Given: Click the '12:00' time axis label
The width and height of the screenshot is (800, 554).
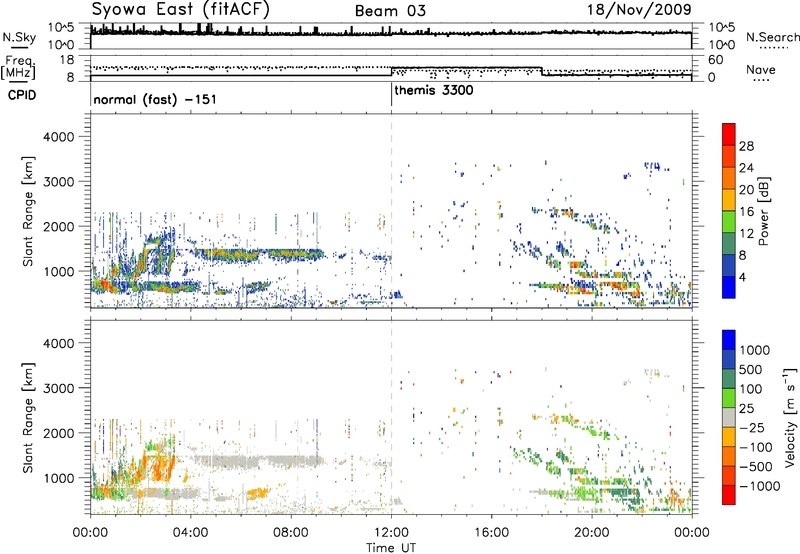Looking at the screenshot, I should [x=391, y=533].
